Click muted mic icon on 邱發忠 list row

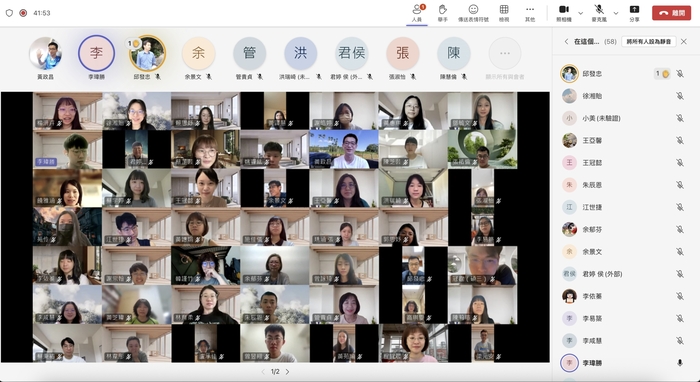(x=679, y=74)
